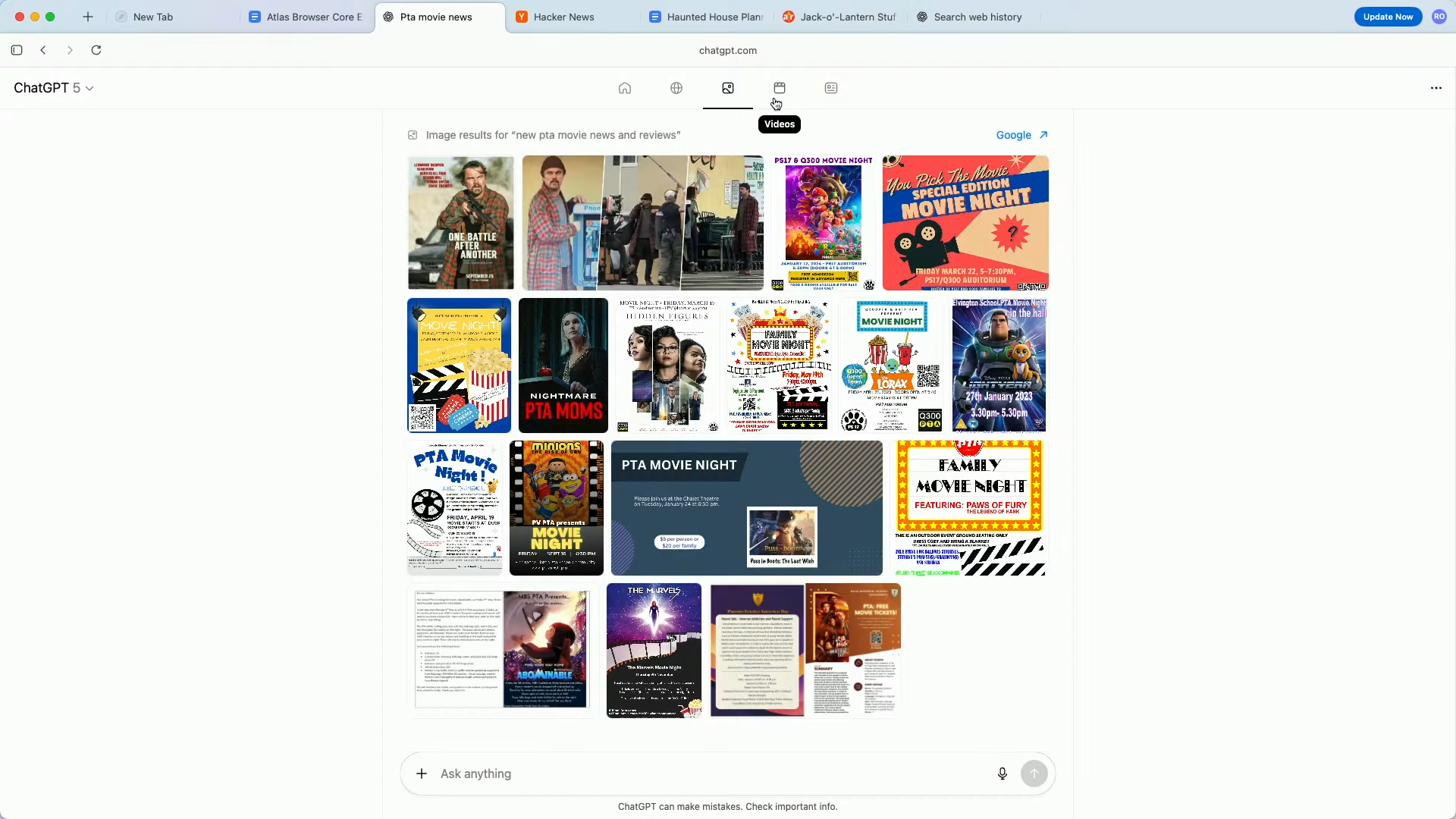This screenshot has width=1456, height=819.
Task: Toggle the sidebar panel icon
Action: [x=17, y=50]
